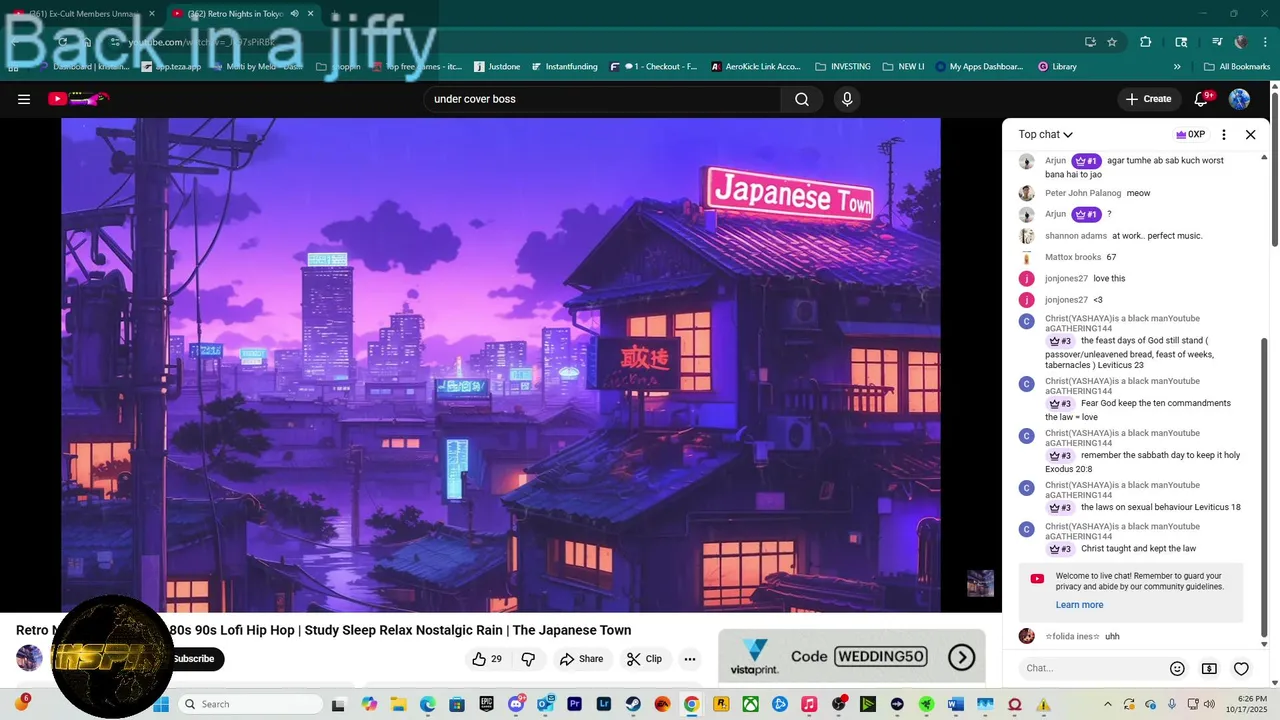Open the Library bookmark
Image resolution: width=1280 pixels, height=720 pixels.
coord(1057,67)
